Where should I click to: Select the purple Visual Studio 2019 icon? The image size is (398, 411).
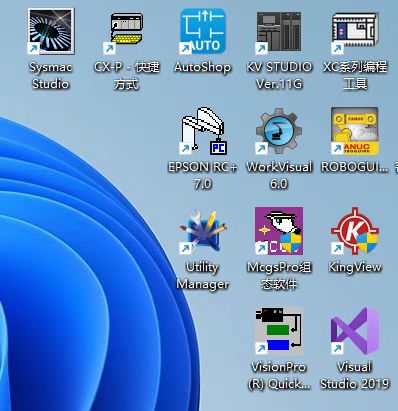coord(355,331)
